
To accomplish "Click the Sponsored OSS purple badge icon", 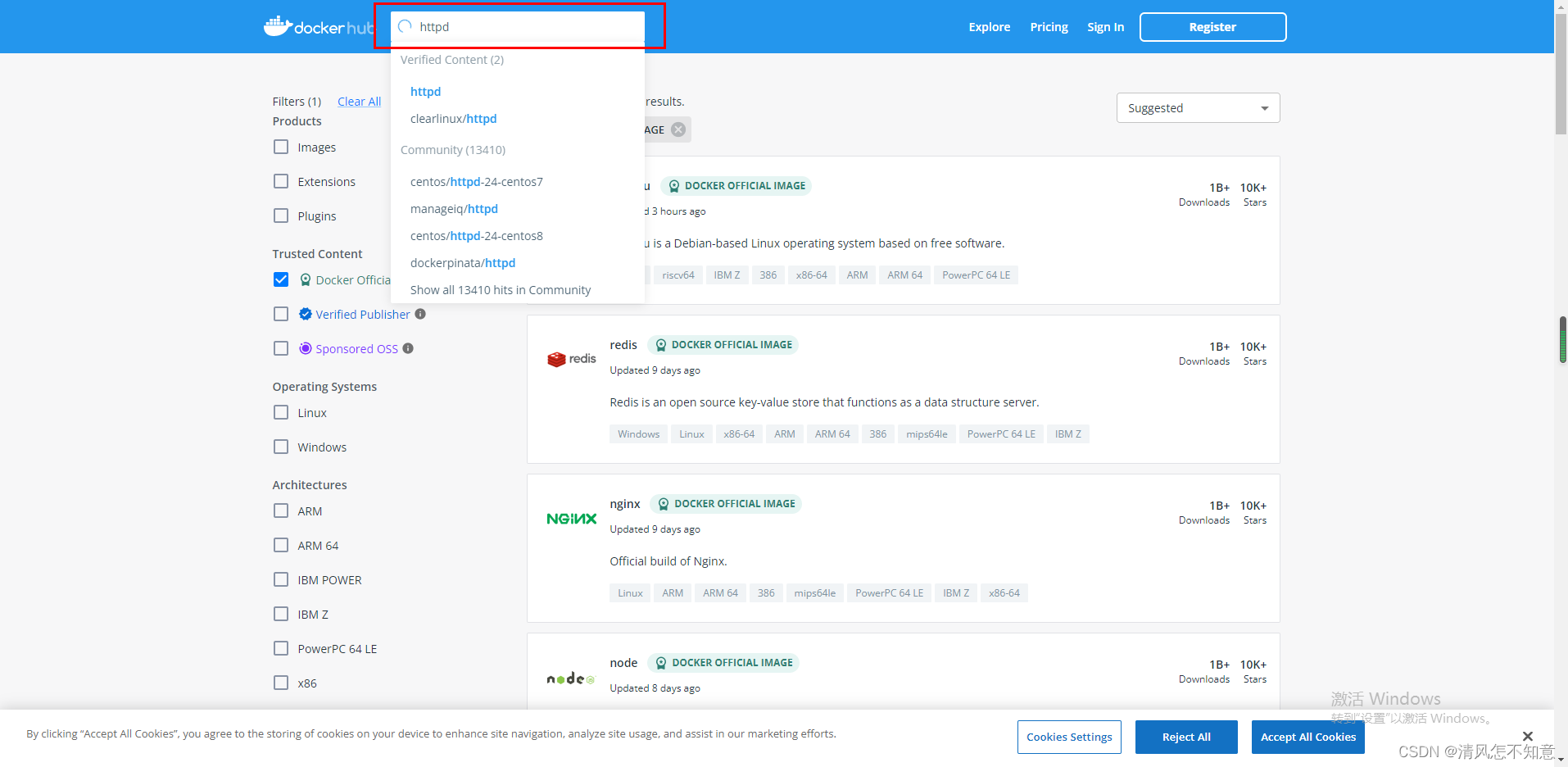I will point(306,348).
